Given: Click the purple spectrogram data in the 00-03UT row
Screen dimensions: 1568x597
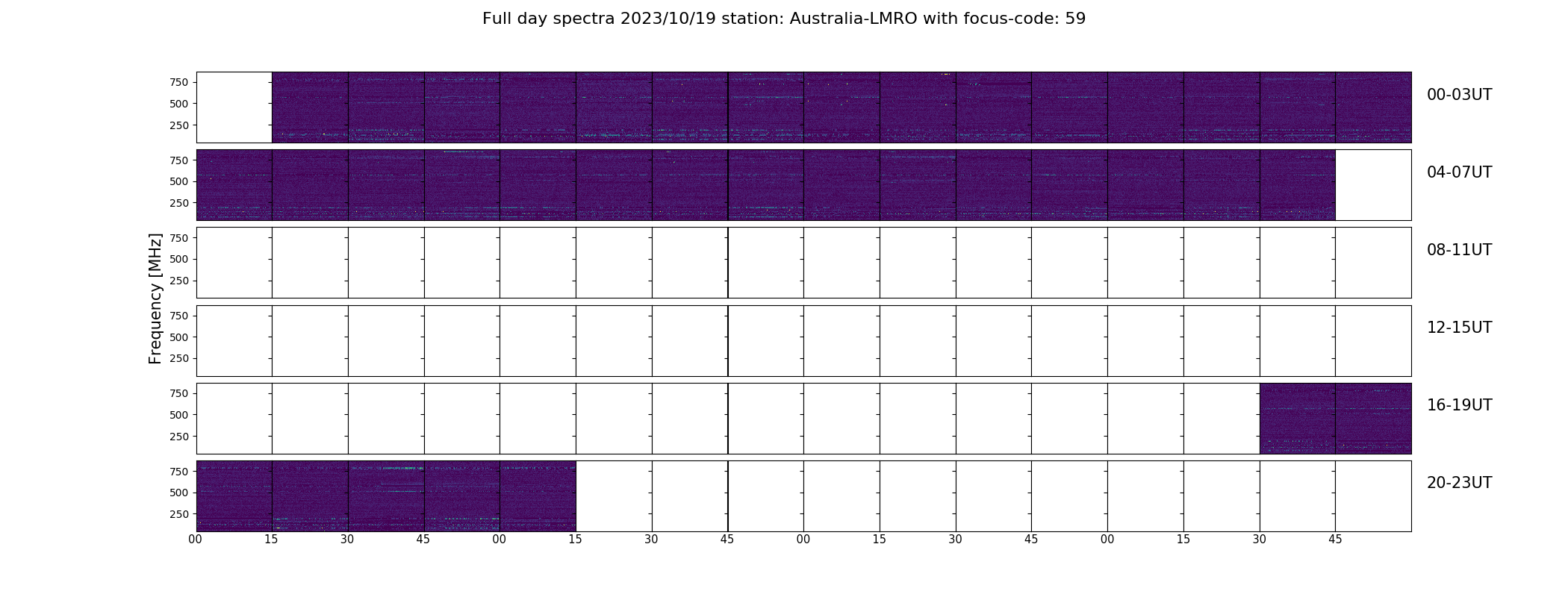Looking at the screenshot, I should point(841,107).
